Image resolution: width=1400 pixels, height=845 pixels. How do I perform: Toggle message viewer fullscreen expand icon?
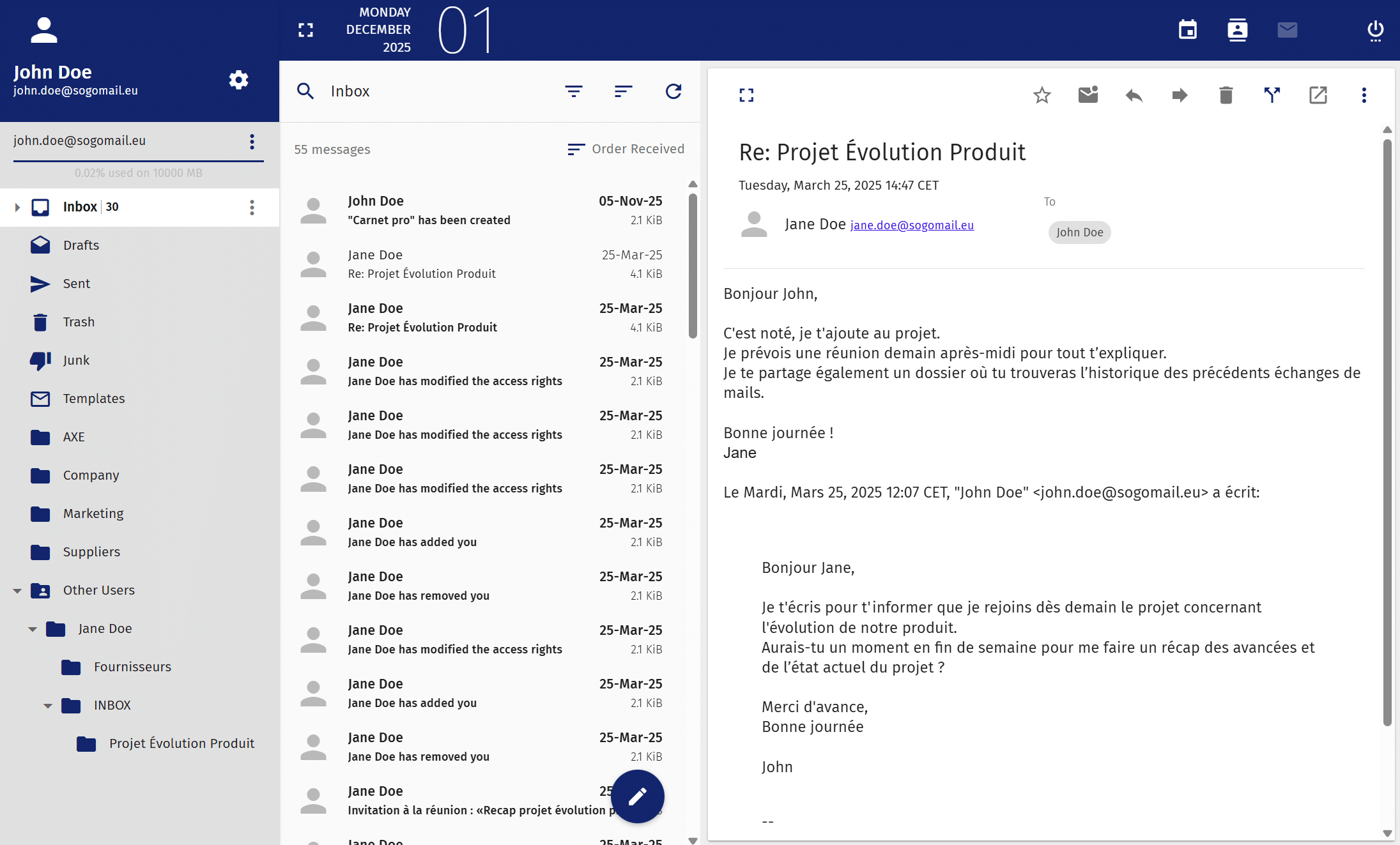click(746, 95)
